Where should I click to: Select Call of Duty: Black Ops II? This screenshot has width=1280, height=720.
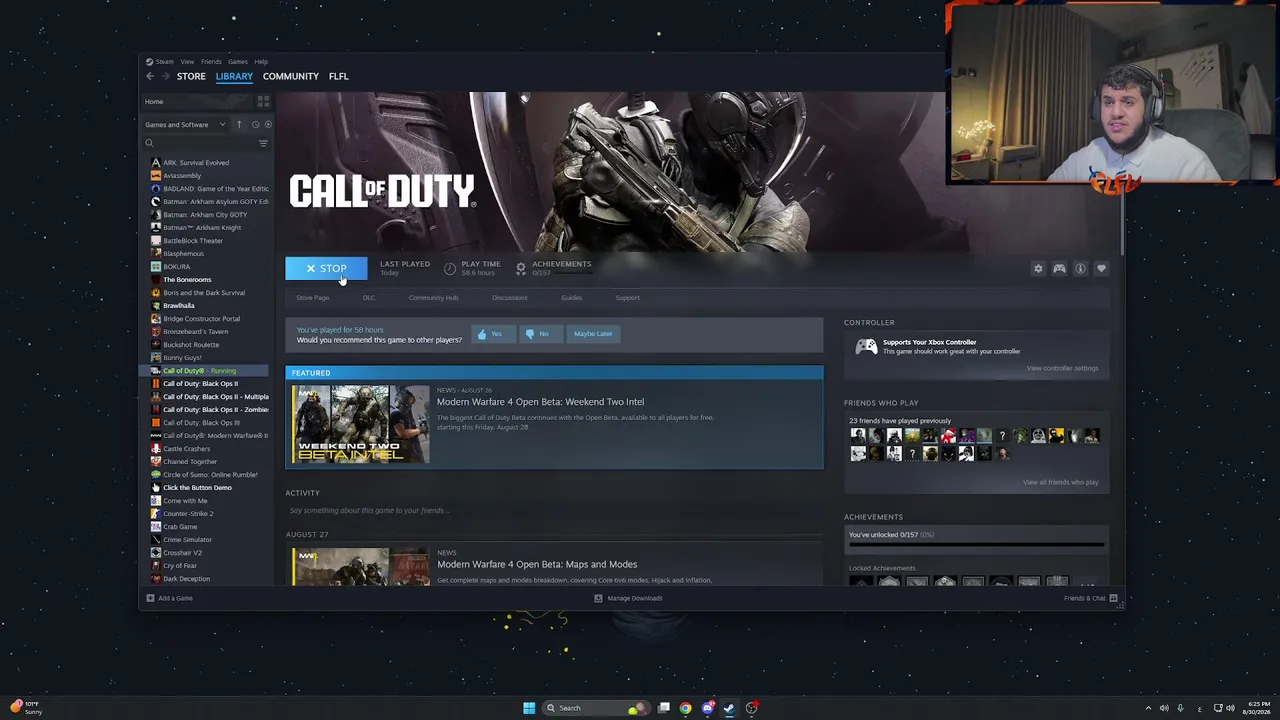coord(200,384)
